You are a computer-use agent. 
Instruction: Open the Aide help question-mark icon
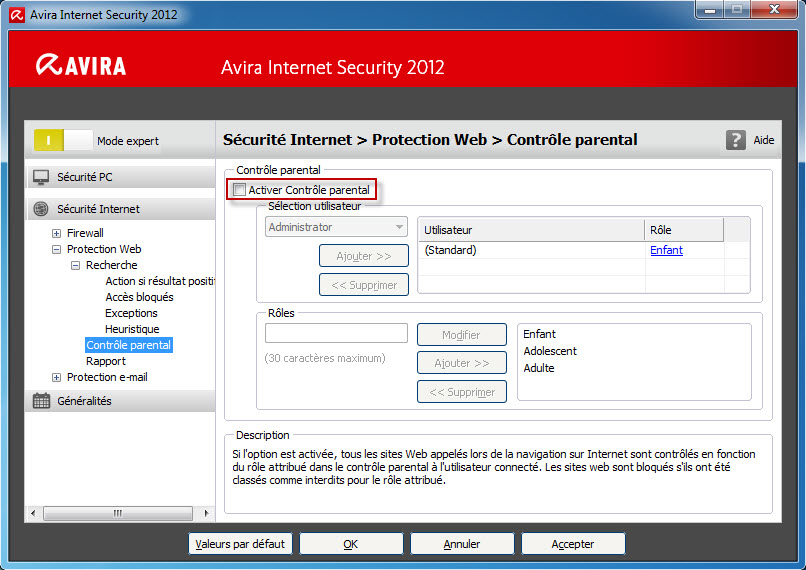(x=736, y=140)
